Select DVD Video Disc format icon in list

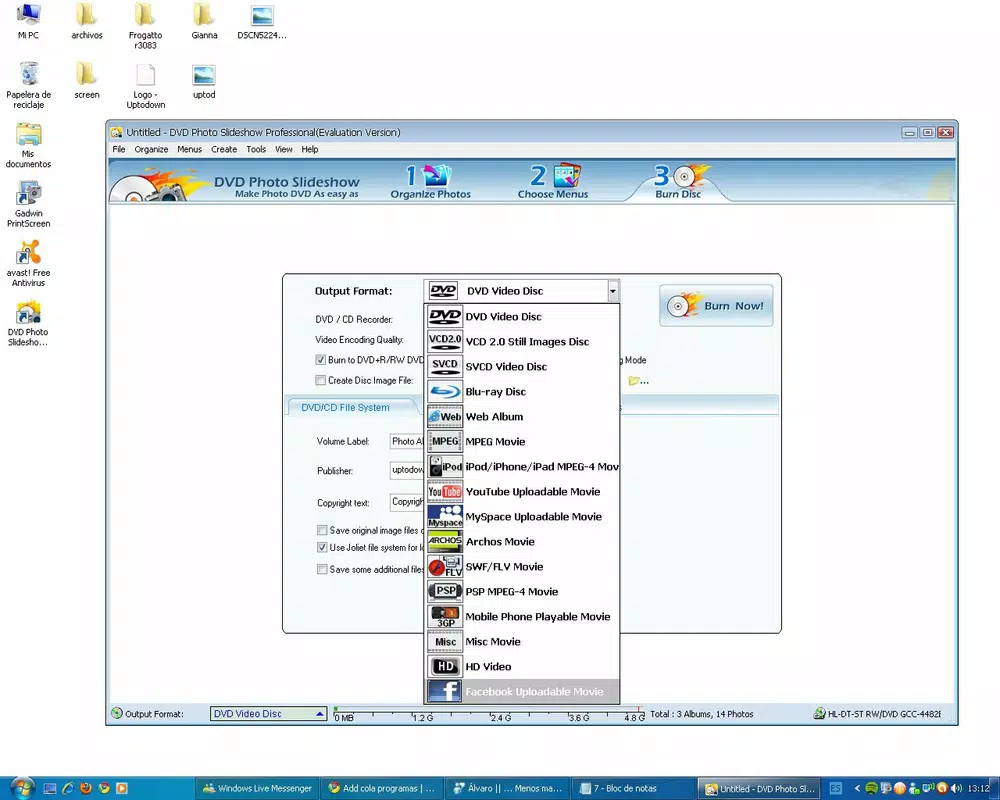pos(445,316)
